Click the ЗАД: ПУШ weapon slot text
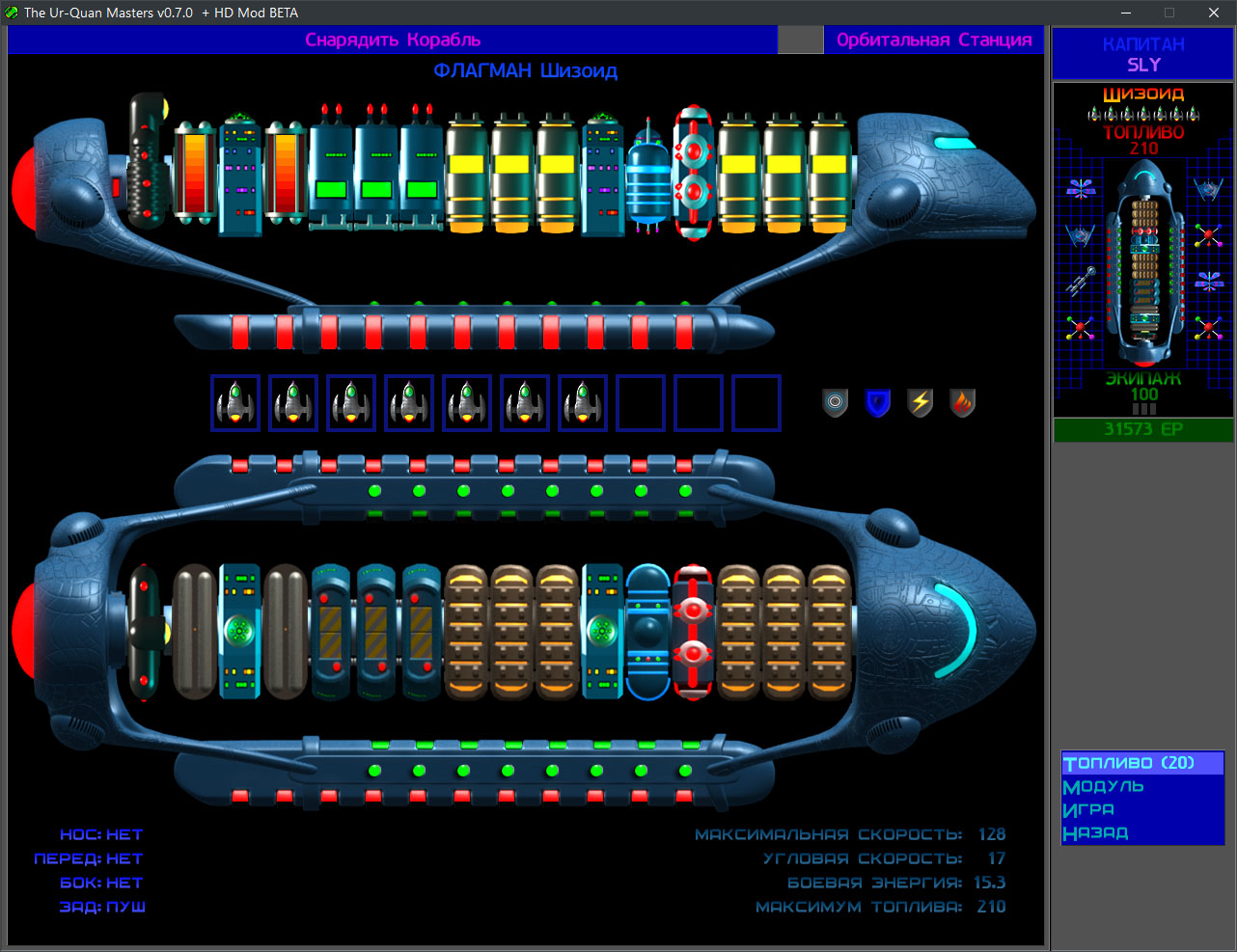Screen dimensions: 1237x952 (101, 907)
